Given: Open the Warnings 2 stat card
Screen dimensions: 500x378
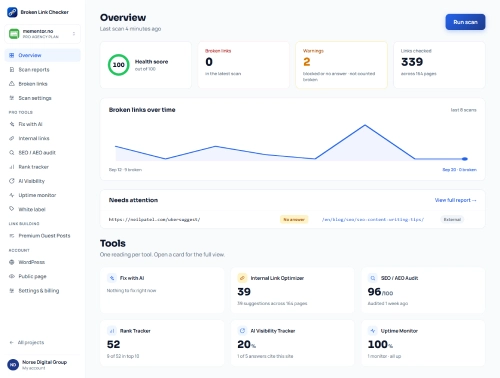Looking at the screenshot, I should [342, 65].
